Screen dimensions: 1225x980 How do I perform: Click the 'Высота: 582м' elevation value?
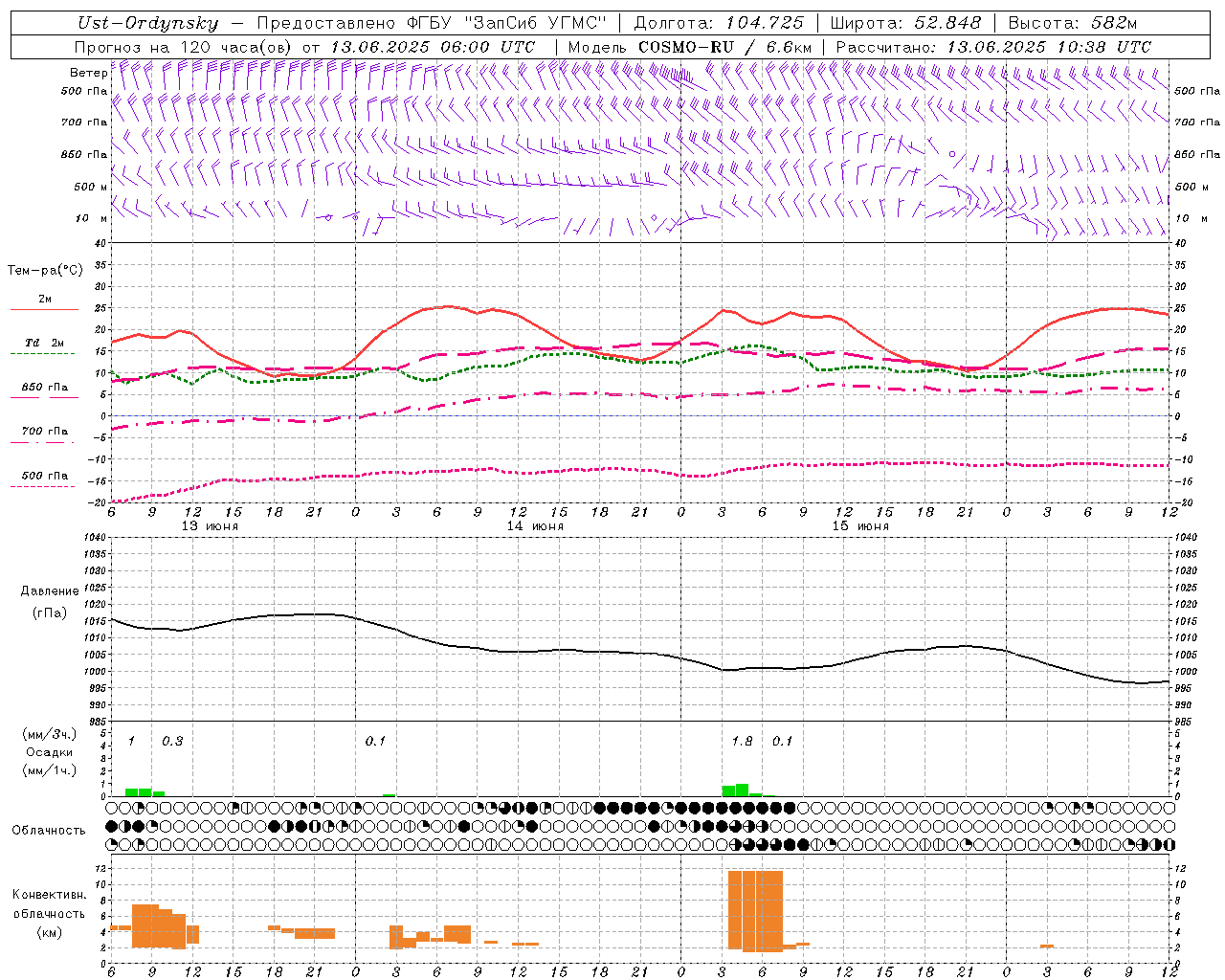1073,24
